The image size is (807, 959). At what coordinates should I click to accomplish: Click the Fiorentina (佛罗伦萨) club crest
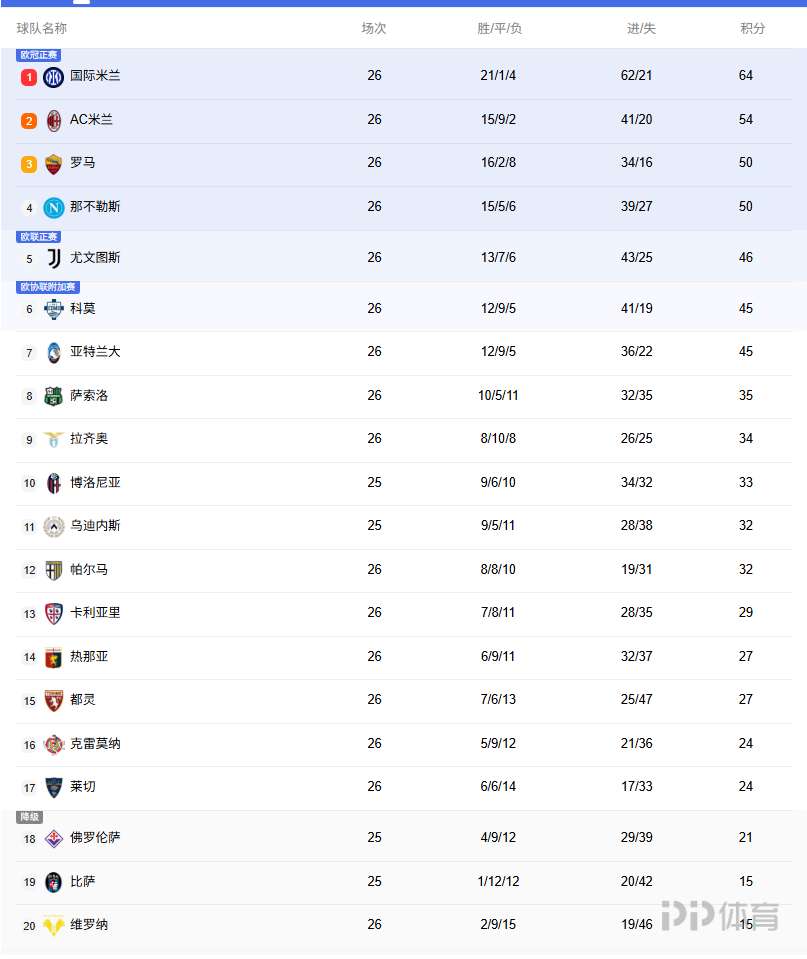54,838
